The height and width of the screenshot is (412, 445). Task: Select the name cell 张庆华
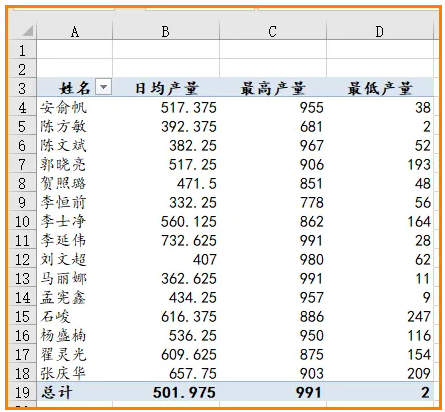click(75, 373)
